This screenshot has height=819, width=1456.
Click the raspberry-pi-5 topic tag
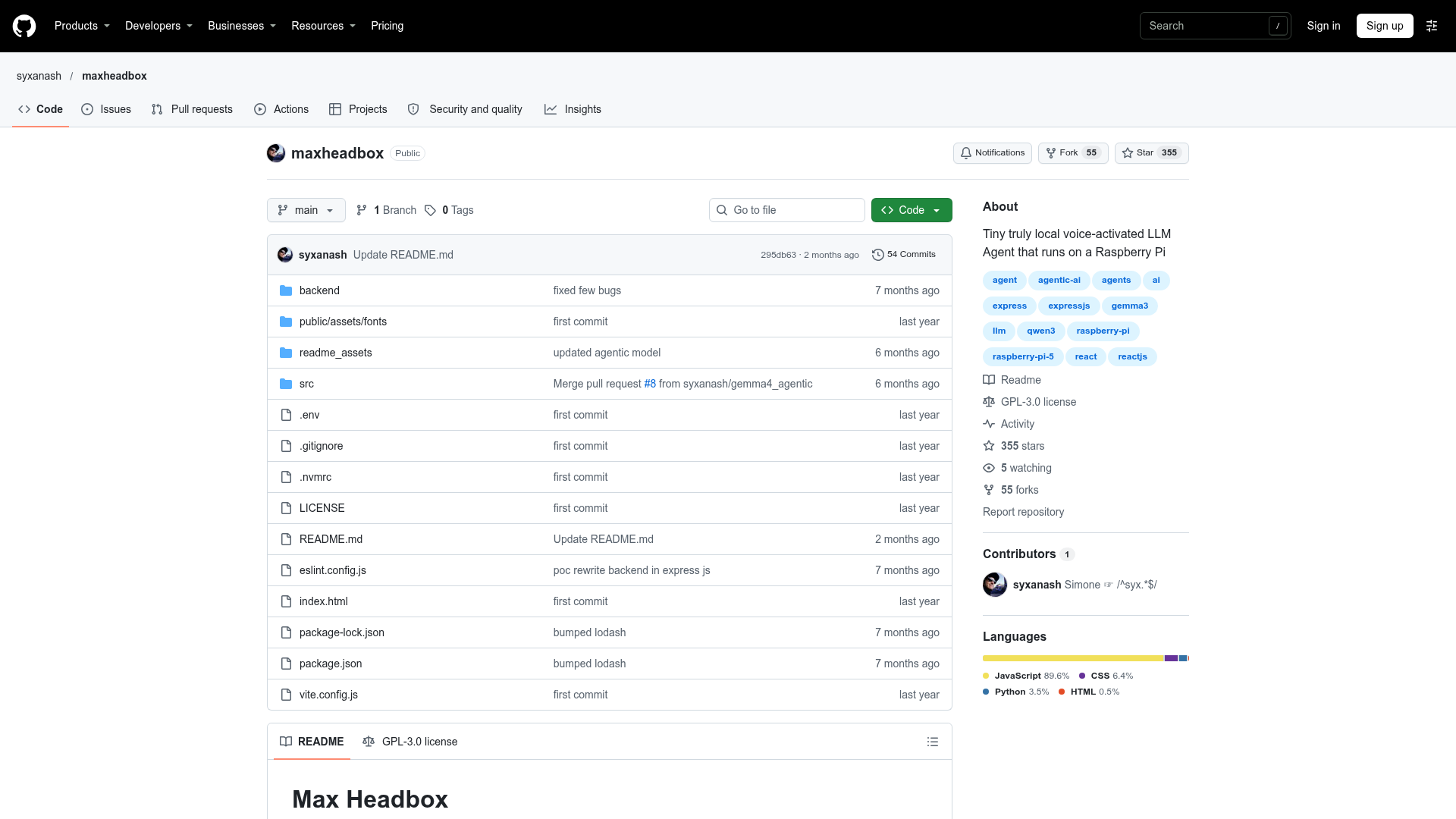[1023, 356]
